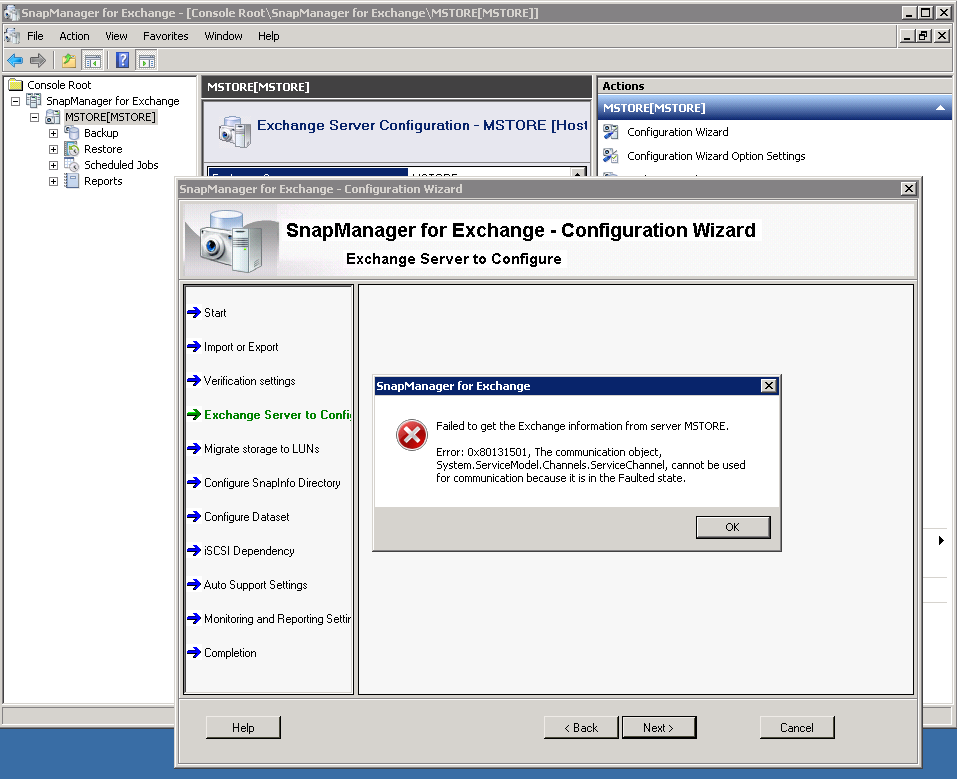This screenshot has height=779, width=957.
Task: Click the Exchange Server Configuration header icon
Action: click(x=235, y=131)
